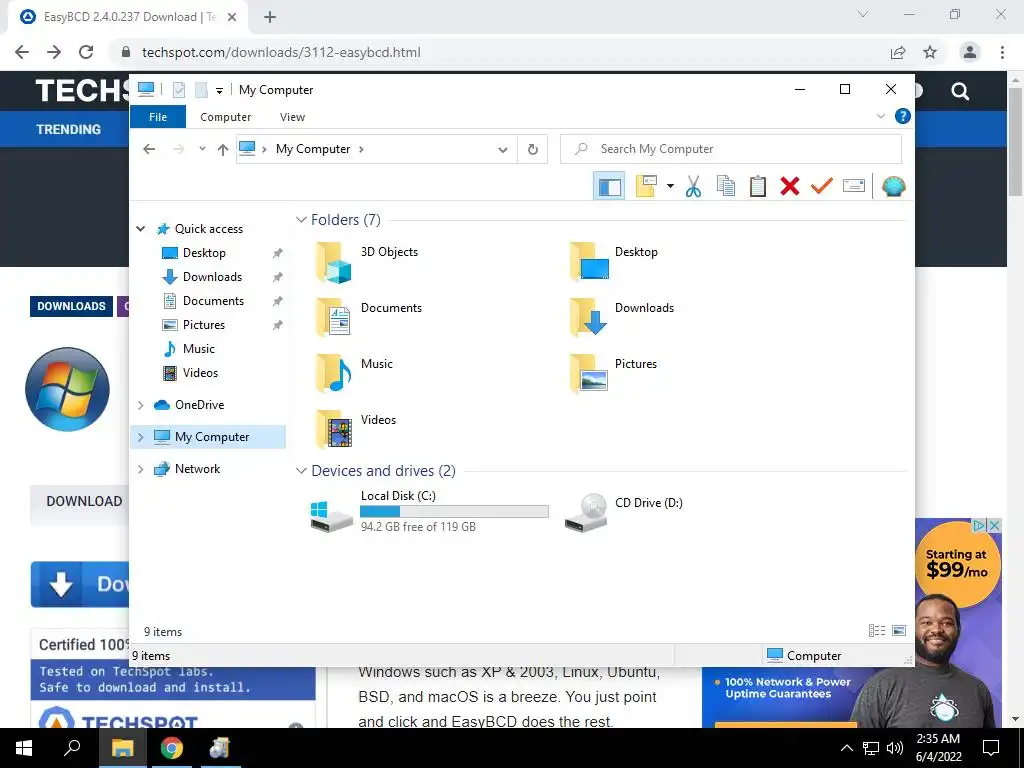Click the Classic Shell settings shell icon
The height and width of the screenshot is (768, 1024).
tap(893, 186)
